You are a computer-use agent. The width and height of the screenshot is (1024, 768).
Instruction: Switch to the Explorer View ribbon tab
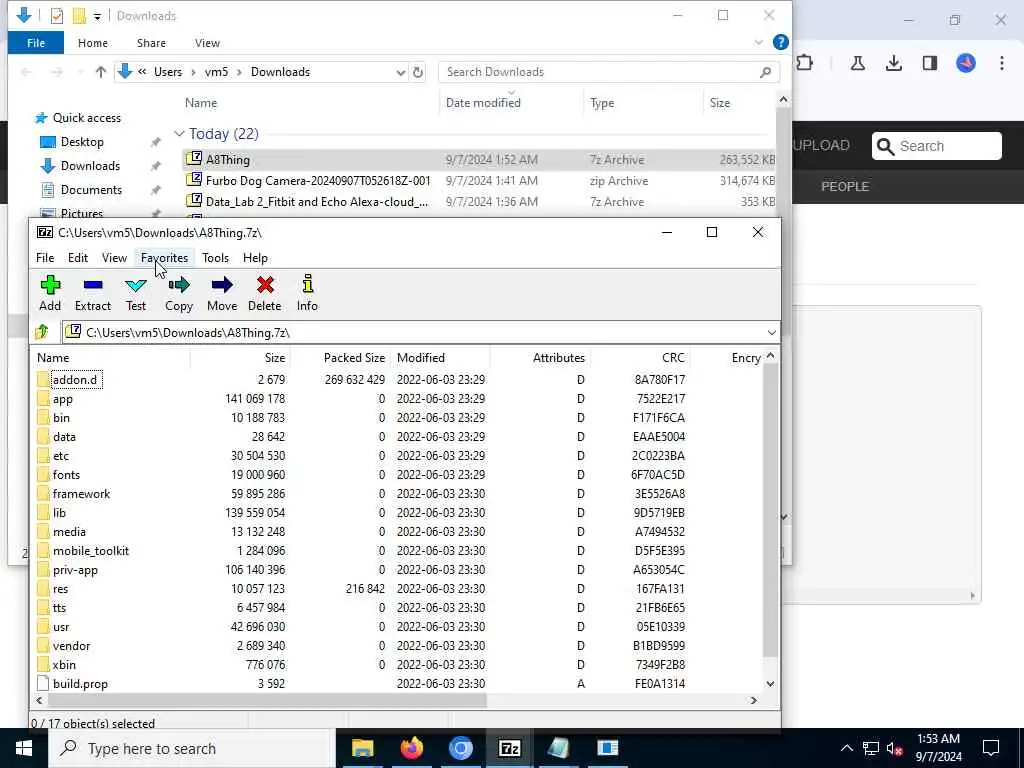coord(207,43)
